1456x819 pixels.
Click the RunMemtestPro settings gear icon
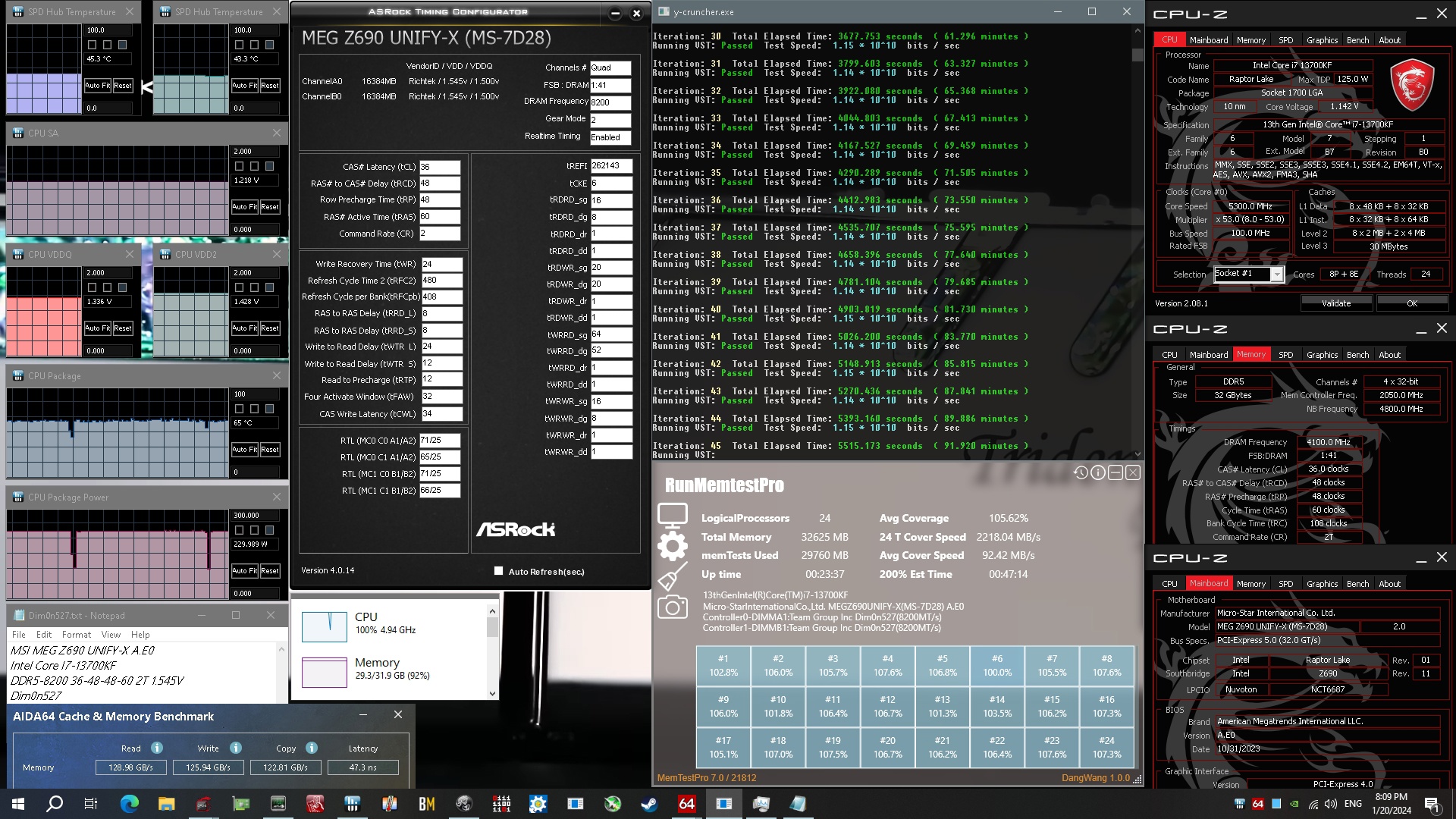672,546
